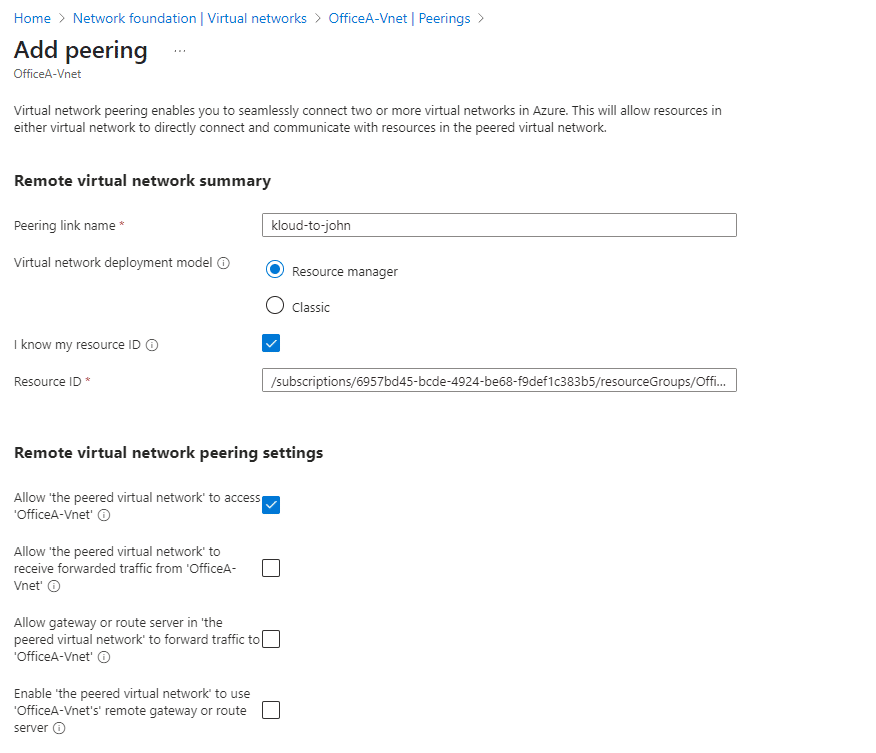Uncheck the I know my resource ID checkbox

pyautogui.click(x=271, y=344)
